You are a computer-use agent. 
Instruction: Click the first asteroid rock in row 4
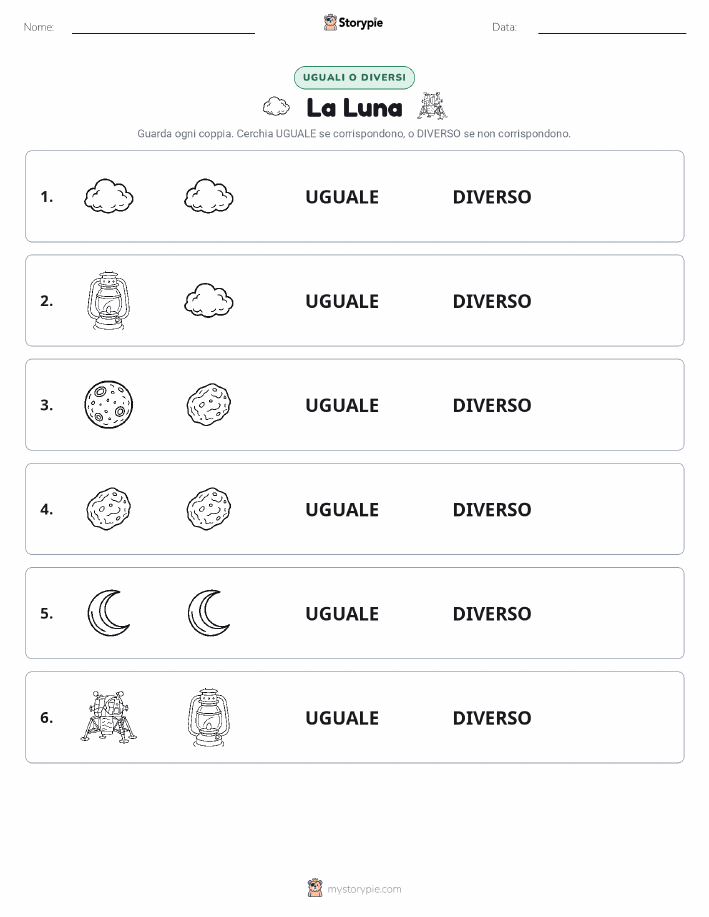click(x=109, y=509)
